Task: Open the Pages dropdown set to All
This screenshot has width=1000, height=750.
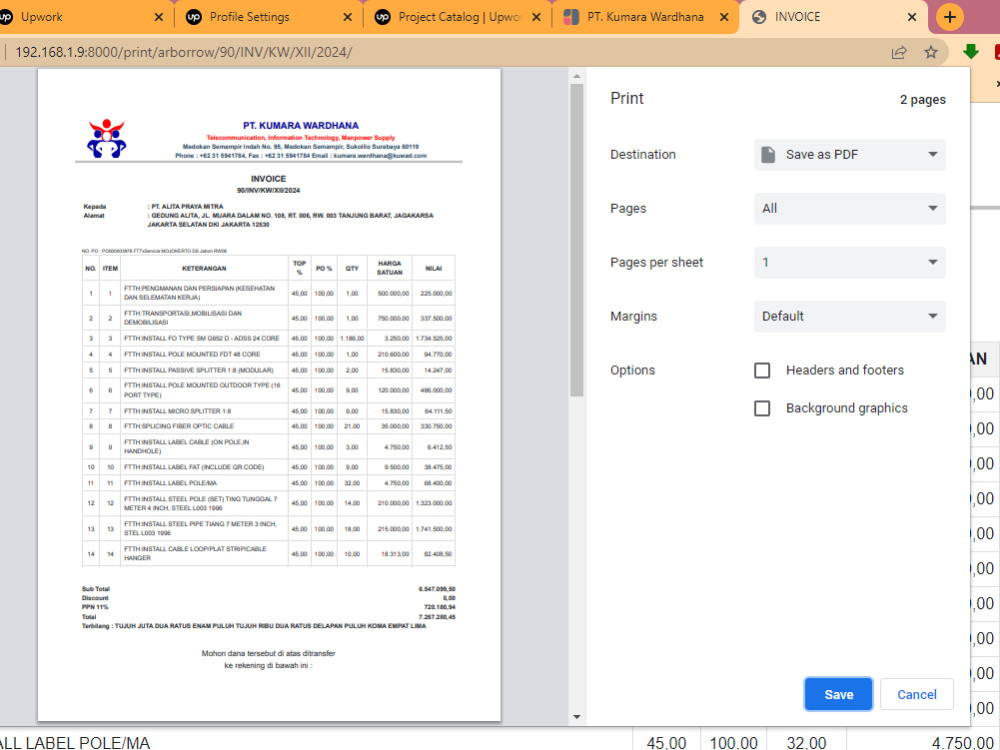Action: (x=849, y=209)
